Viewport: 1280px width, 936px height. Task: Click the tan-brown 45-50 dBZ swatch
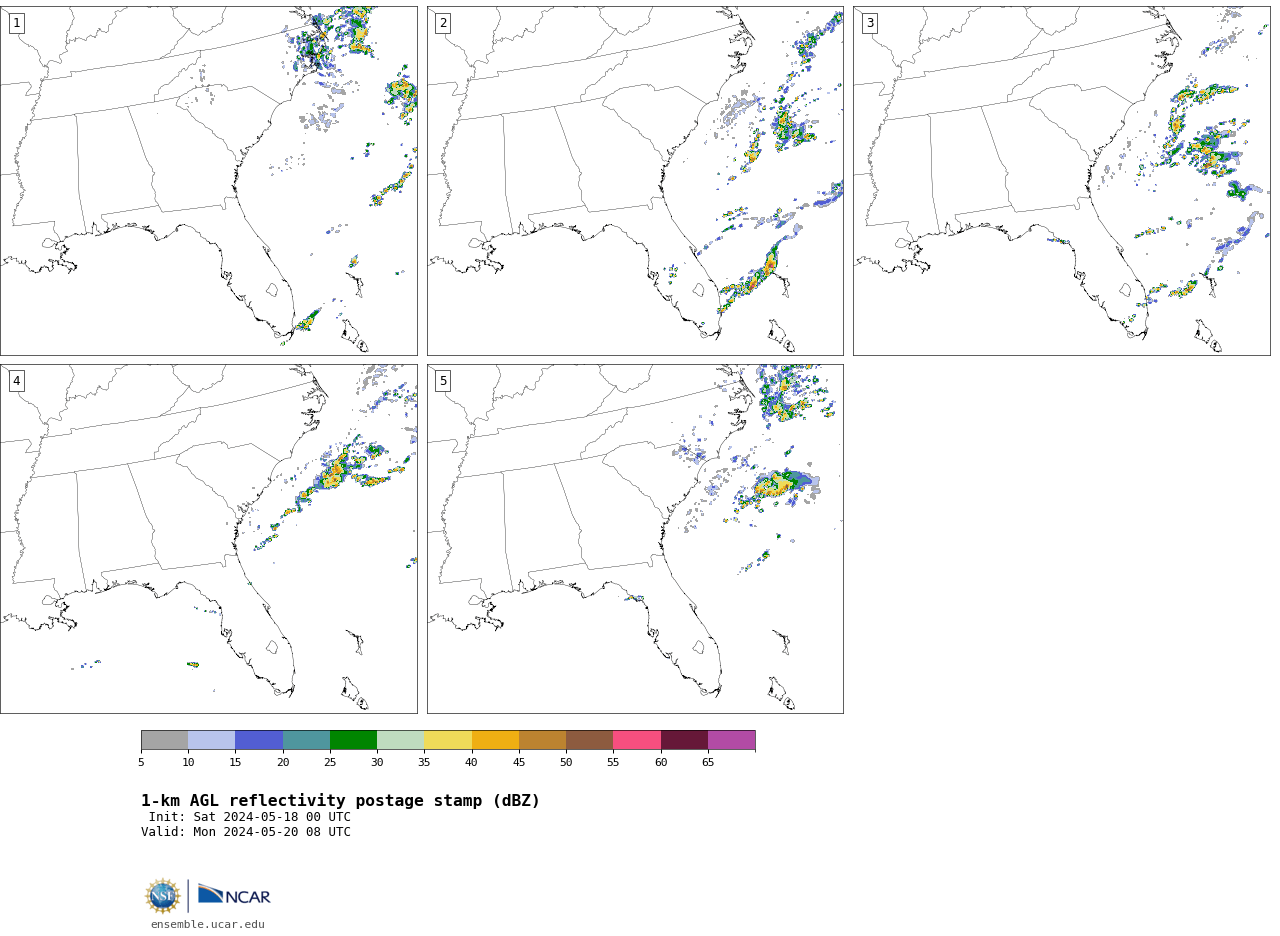click(542, 740)
